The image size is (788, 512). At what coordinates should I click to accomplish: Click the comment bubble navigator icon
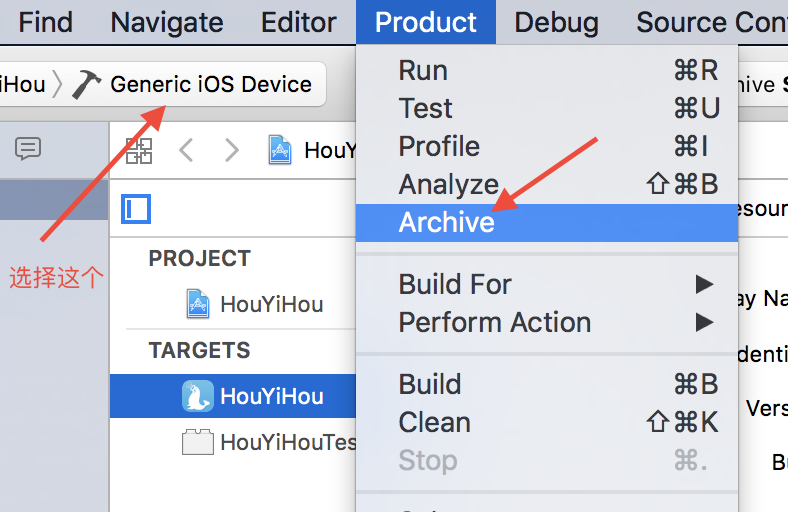28,150
